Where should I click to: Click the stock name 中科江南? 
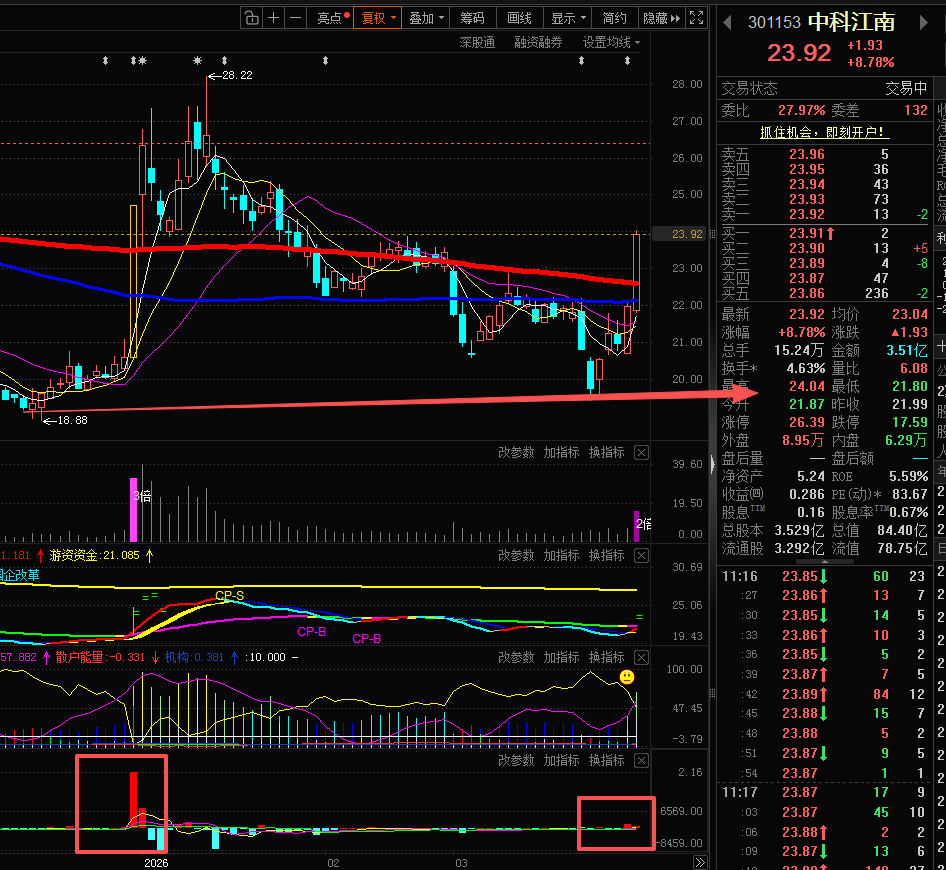(851, 22)
